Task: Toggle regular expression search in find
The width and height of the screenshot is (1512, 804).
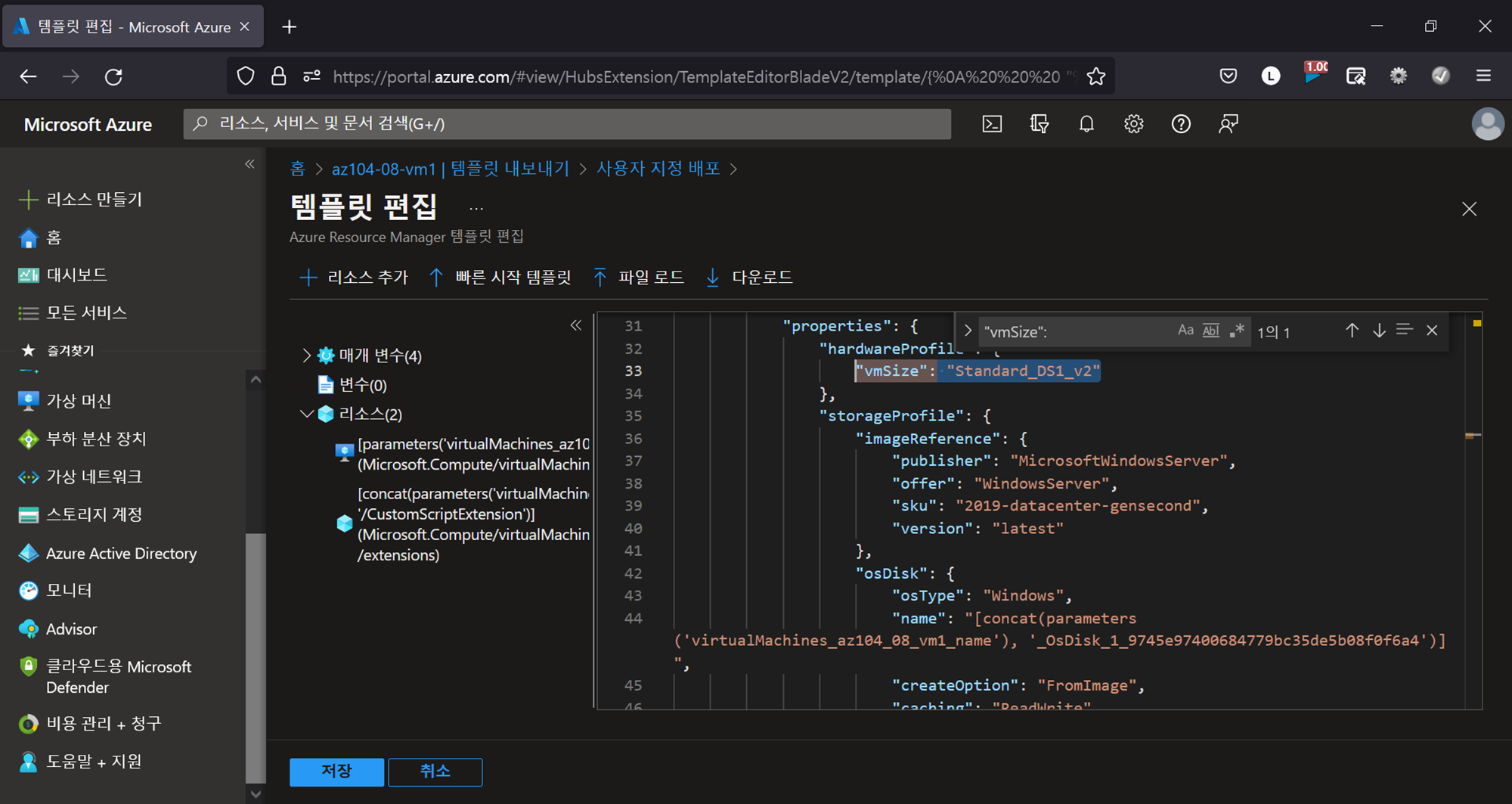Action: pos(1237,331)
